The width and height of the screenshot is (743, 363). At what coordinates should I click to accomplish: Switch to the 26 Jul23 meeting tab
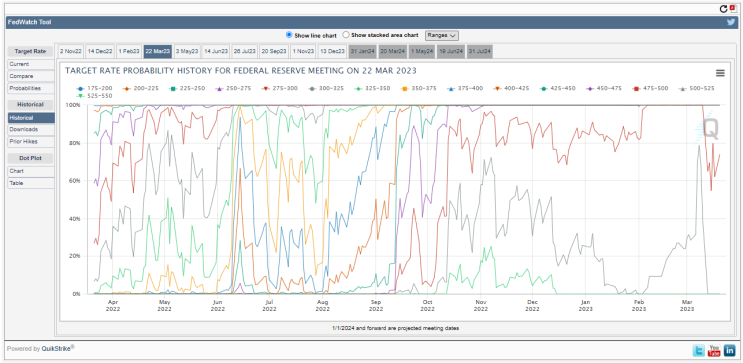point(245,51)
